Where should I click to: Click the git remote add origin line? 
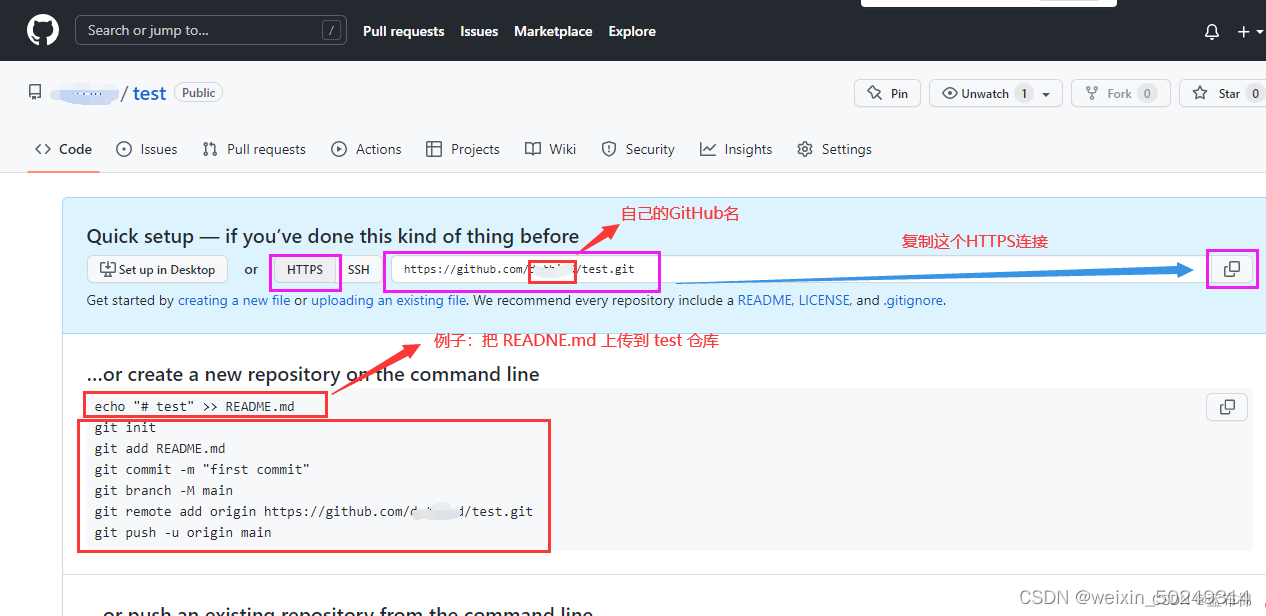coord(314,511)
